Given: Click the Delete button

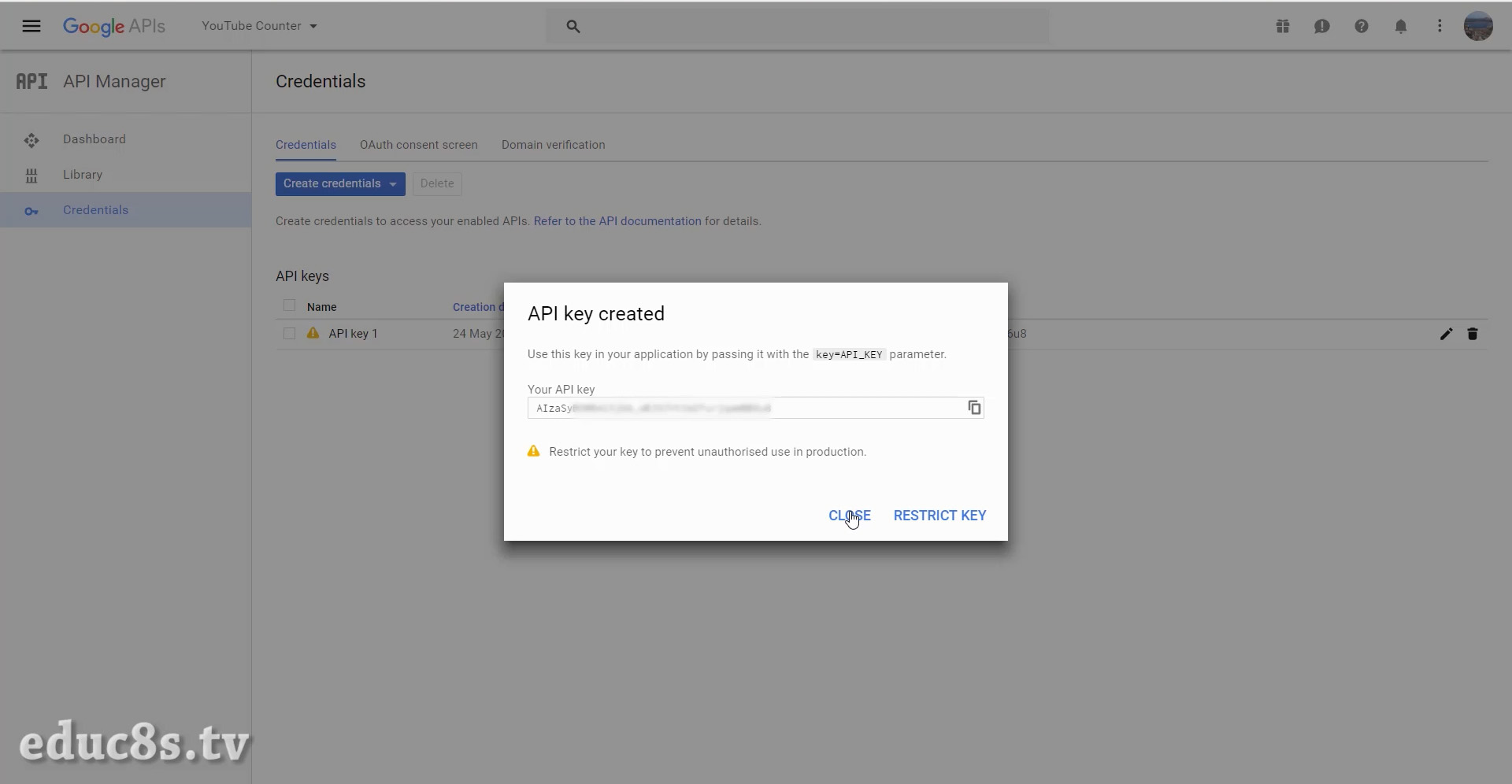Looking at the screenshot, I should tap(437, 183).
